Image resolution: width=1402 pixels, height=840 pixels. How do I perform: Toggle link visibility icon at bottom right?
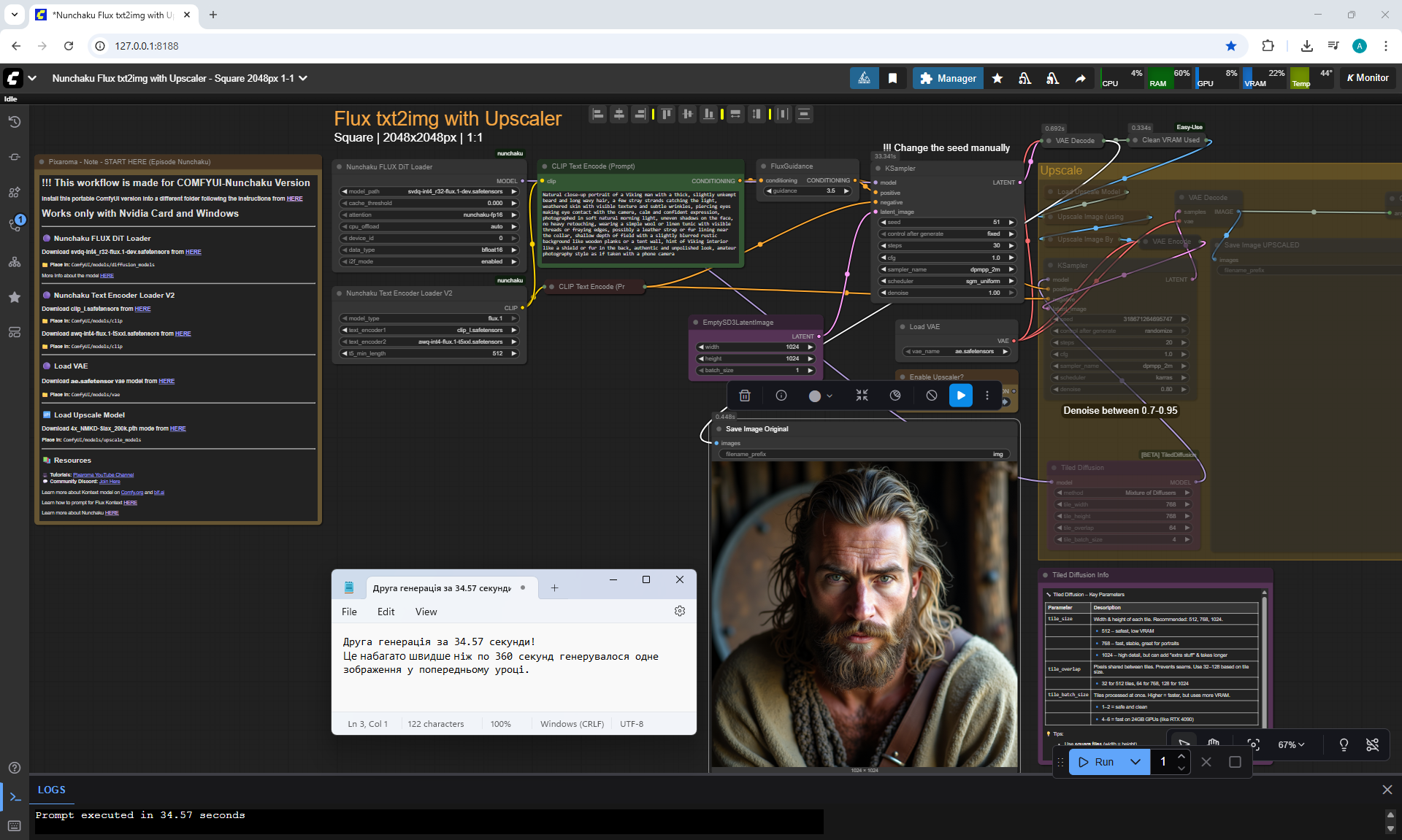(x=1372, y=744)
